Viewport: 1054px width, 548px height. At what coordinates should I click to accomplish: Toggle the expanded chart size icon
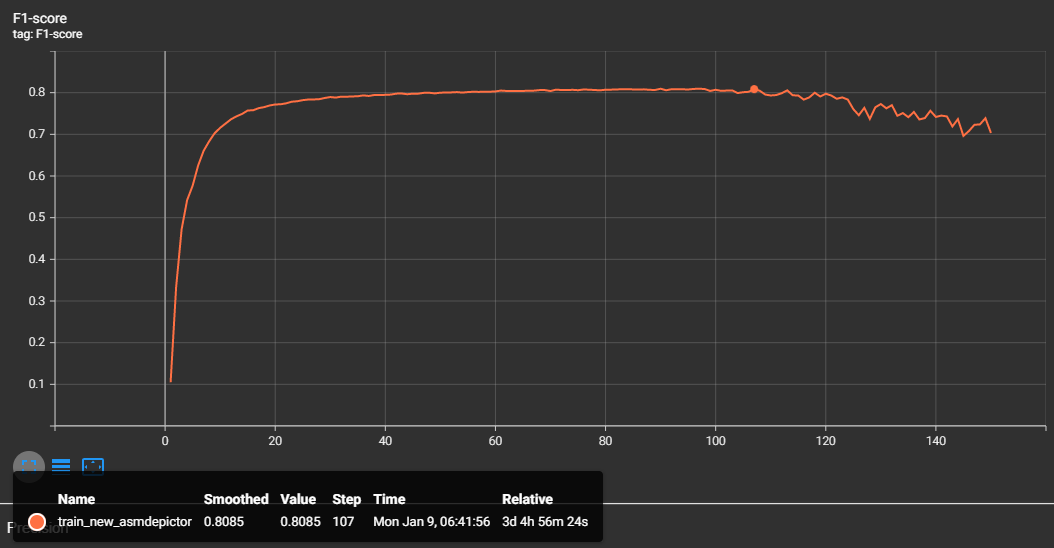click(29, 466)
